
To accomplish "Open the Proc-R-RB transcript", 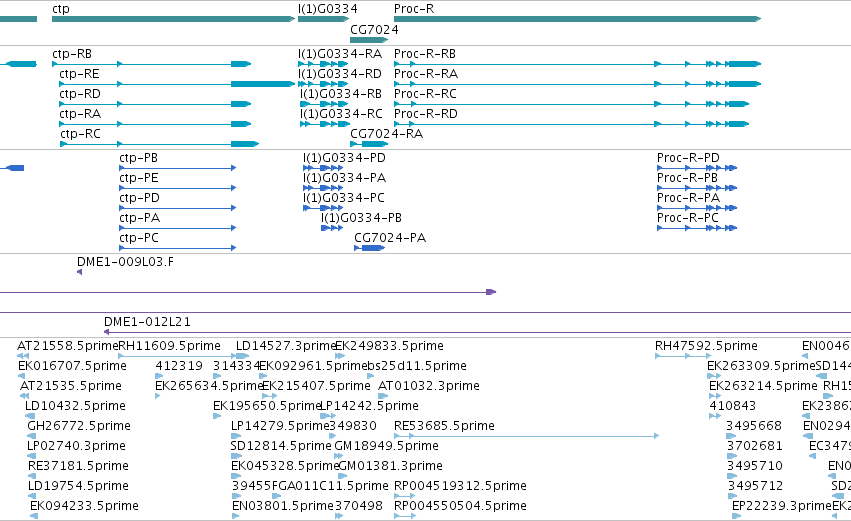I will (x=425, y=54).
